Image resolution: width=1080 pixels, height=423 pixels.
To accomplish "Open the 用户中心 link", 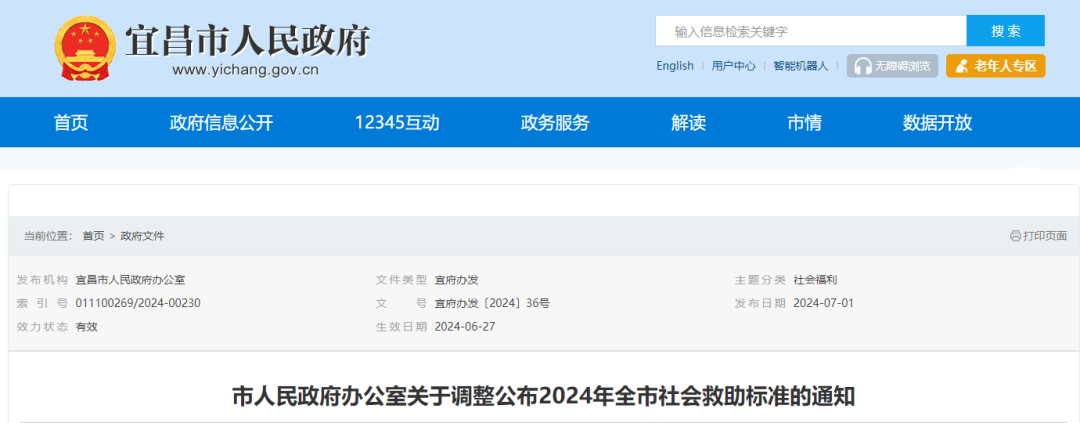I will (x=733, y=66).
